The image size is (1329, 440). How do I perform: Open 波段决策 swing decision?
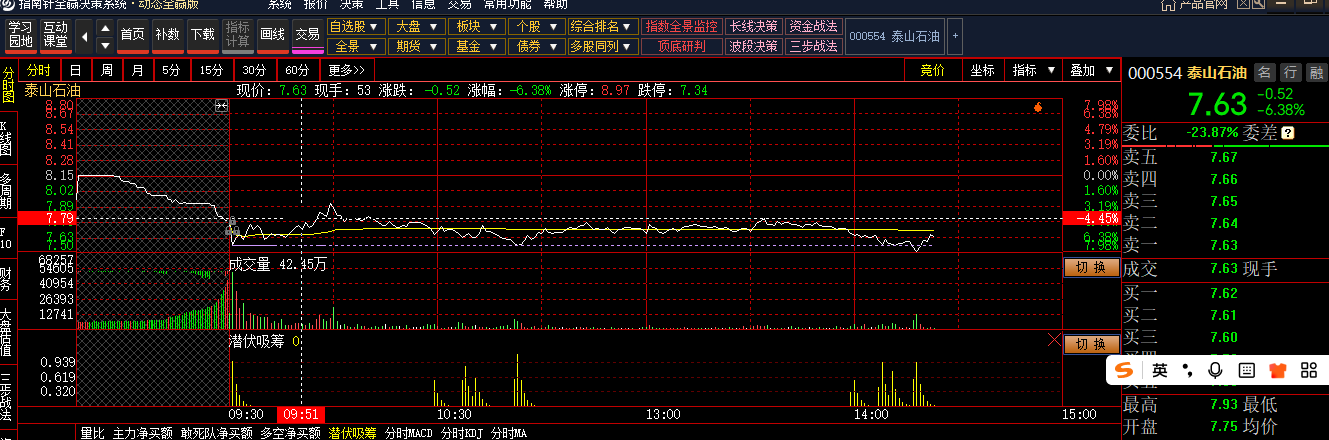754,45
